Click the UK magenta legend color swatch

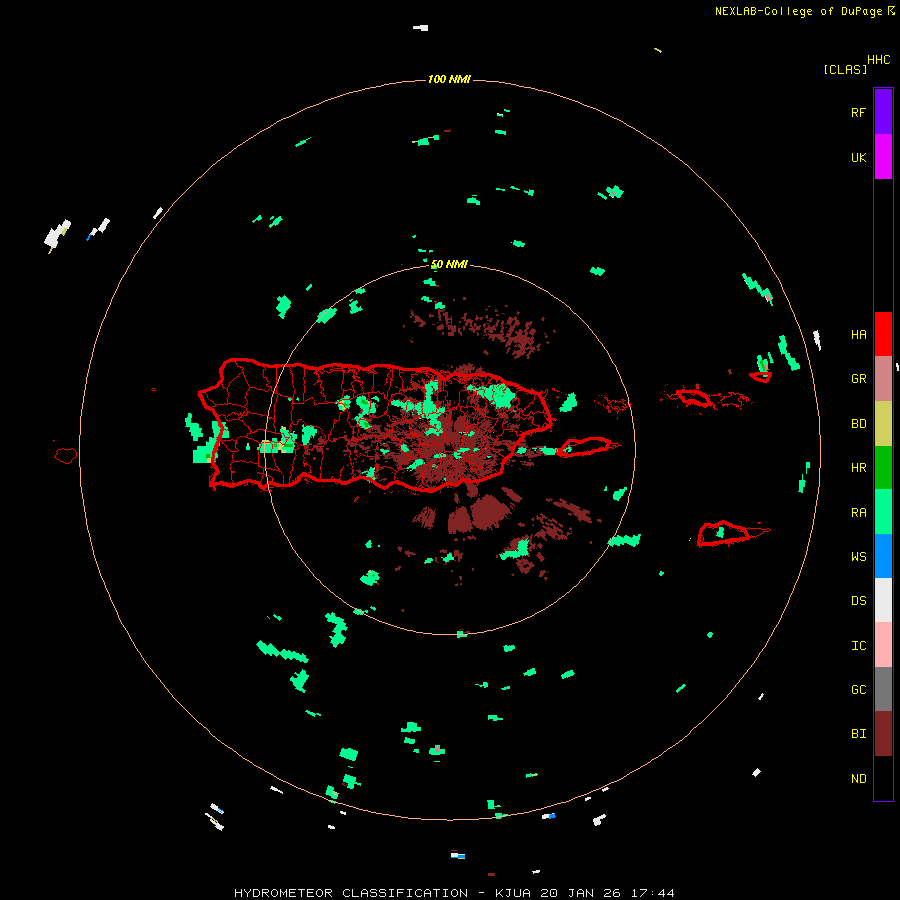coord(883,157)
